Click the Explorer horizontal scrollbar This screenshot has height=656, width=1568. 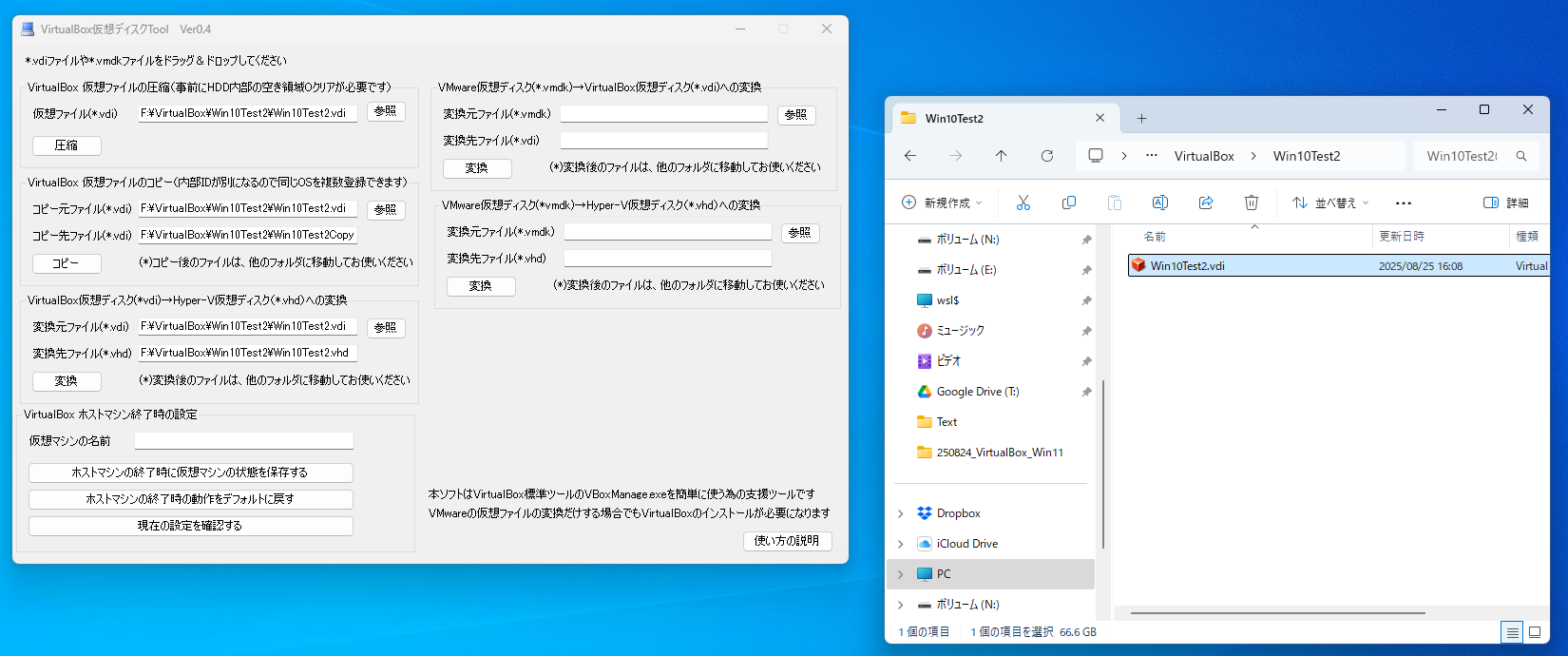pos(1277,613)
